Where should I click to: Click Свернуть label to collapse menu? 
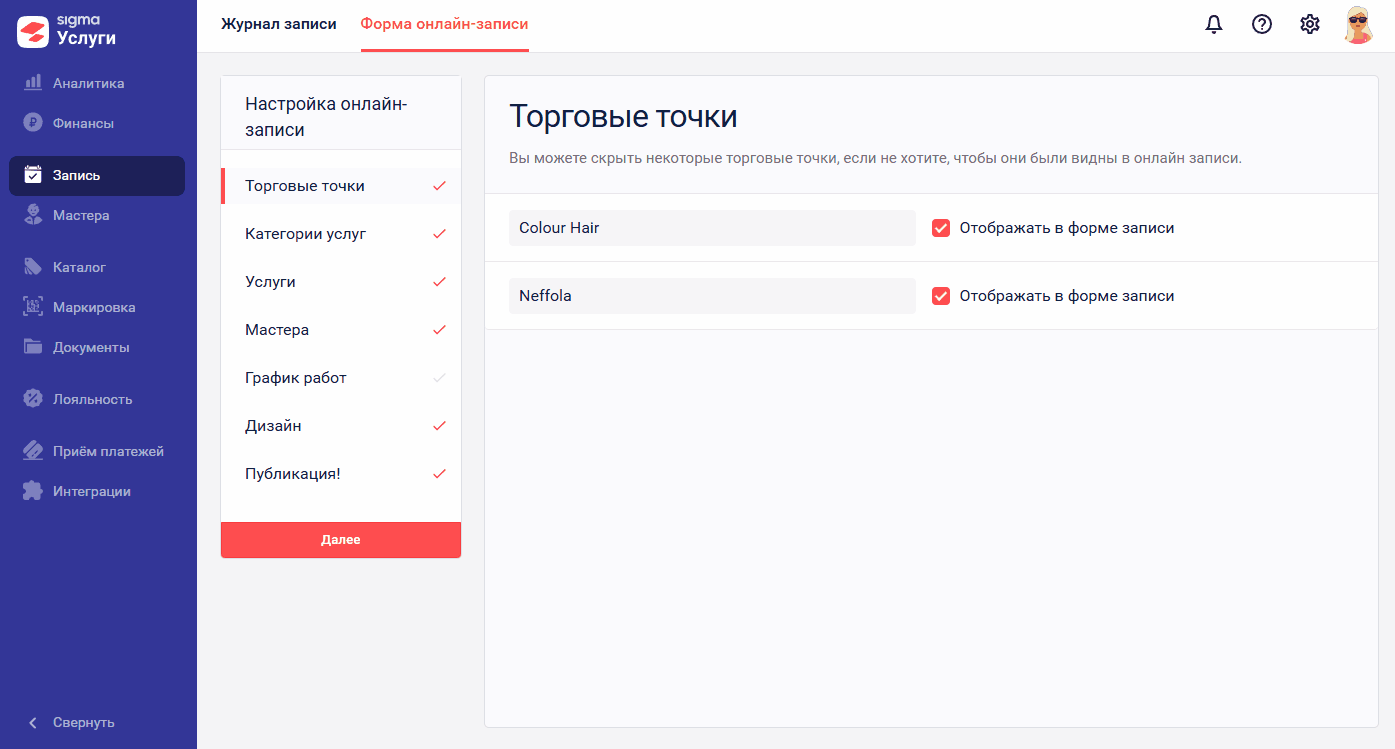tap(84, 722)
